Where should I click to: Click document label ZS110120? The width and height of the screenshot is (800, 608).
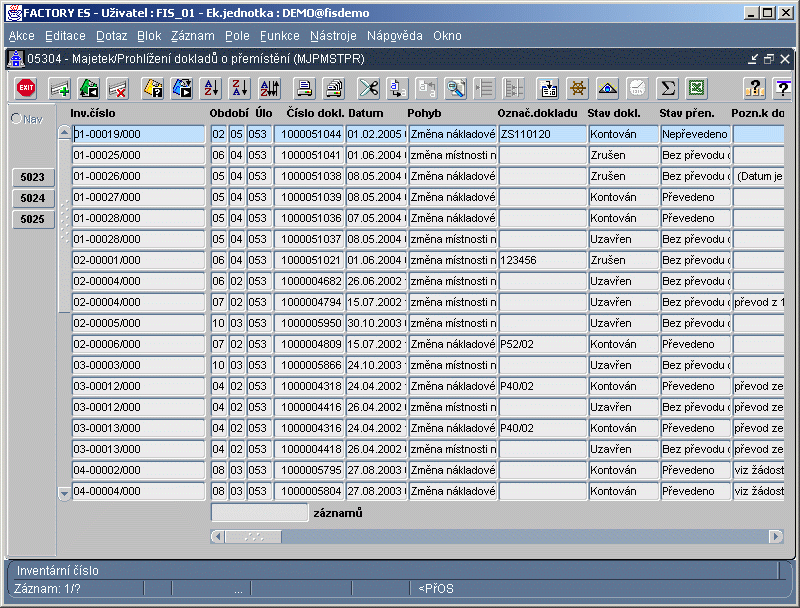point(542,134)
